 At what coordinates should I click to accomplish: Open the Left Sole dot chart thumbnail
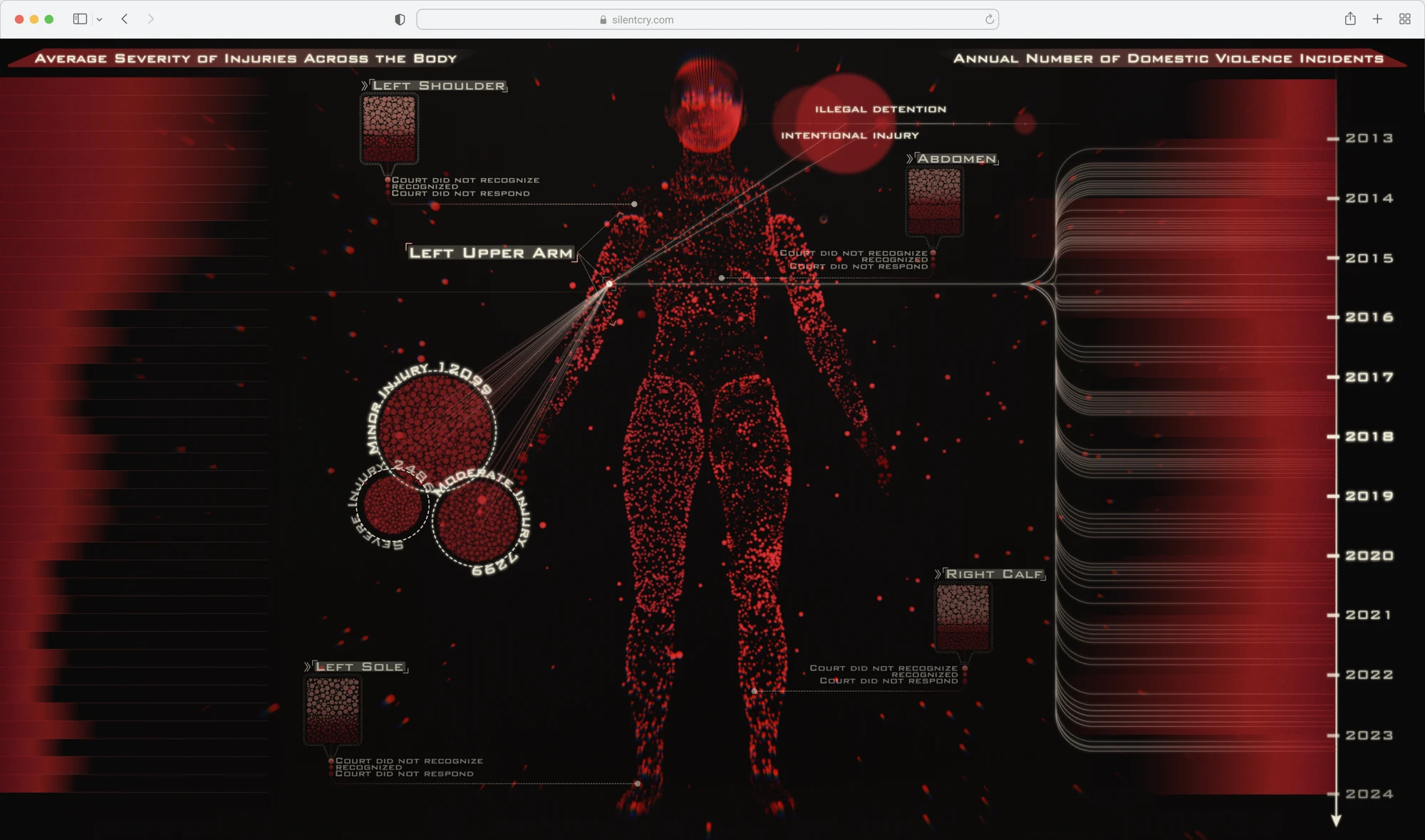(x=333, y=710)
